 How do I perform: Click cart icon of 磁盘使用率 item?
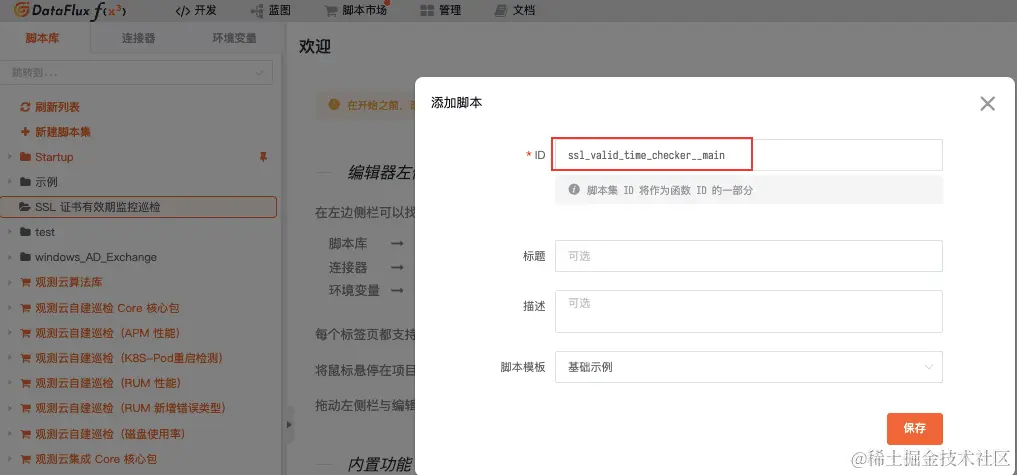[26, 434]
